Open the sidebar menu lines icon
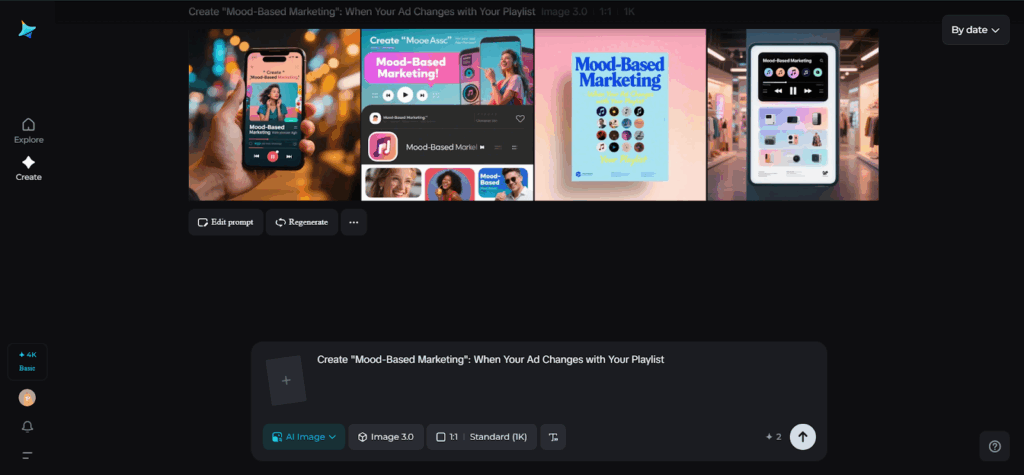 tap(27, 455)
